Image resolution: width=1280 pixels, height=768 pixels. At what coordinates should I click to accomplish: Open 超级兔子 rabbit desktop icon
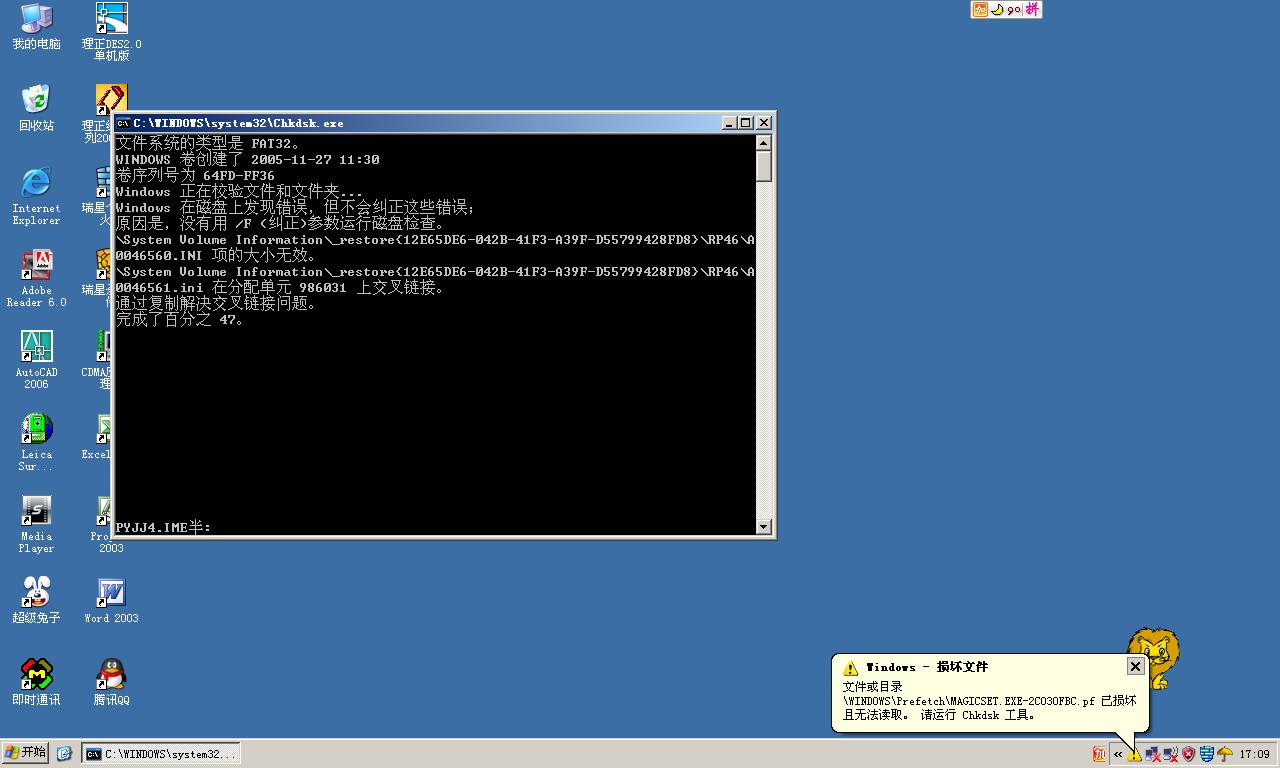(36, 600)
